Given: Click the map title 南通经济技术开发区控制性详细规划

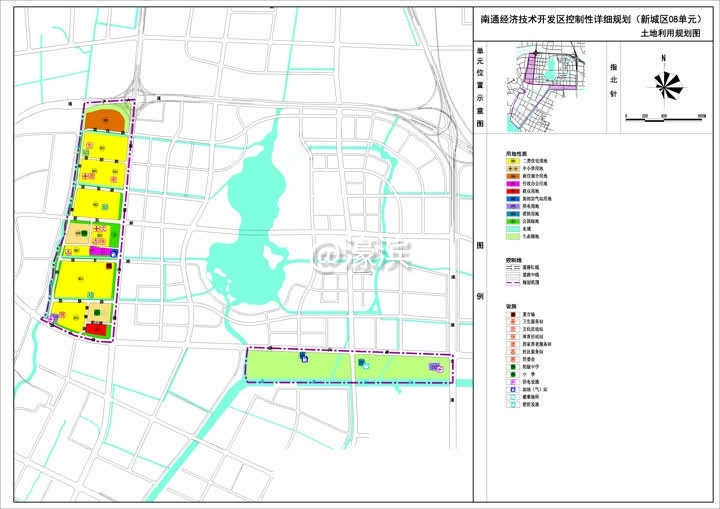Looking at the screenshot, I should click(x=560, y=17).
